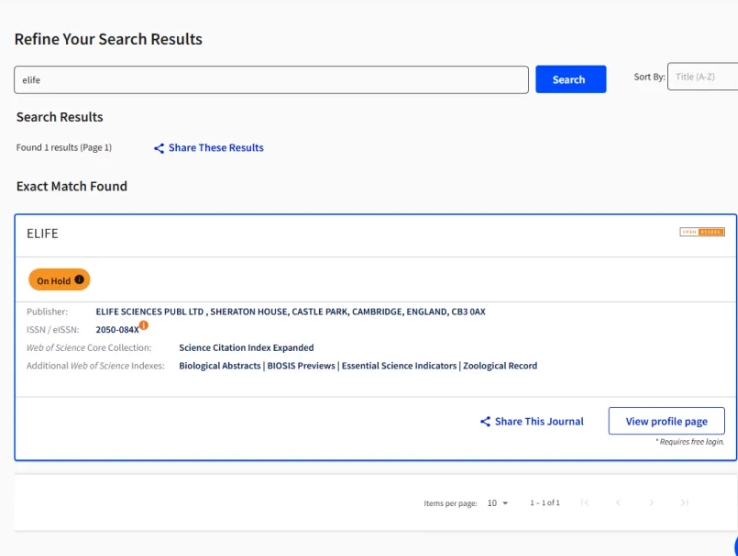Click the share icon beside Share This Journal
This screenshot has height=556, width=738.
tap(485, 421)
